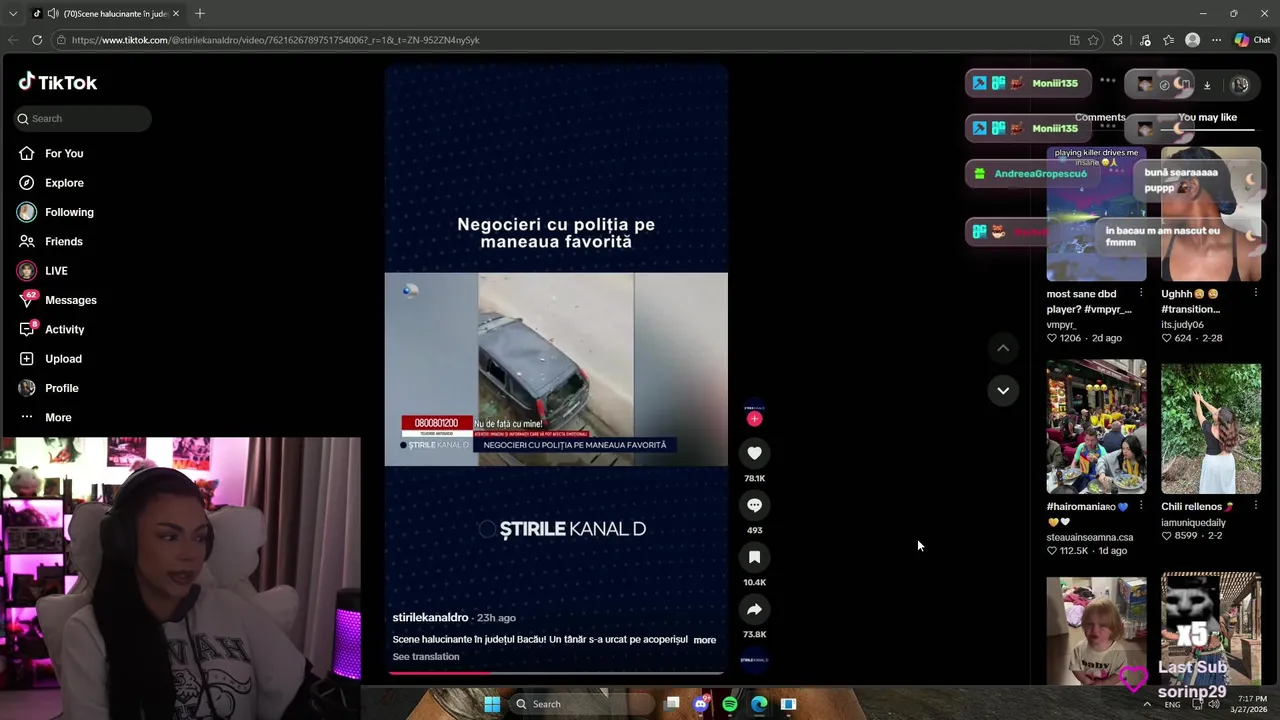1280x720 pixels.
Task: Seek on the video progress bar
Action: tap(556, 673)
